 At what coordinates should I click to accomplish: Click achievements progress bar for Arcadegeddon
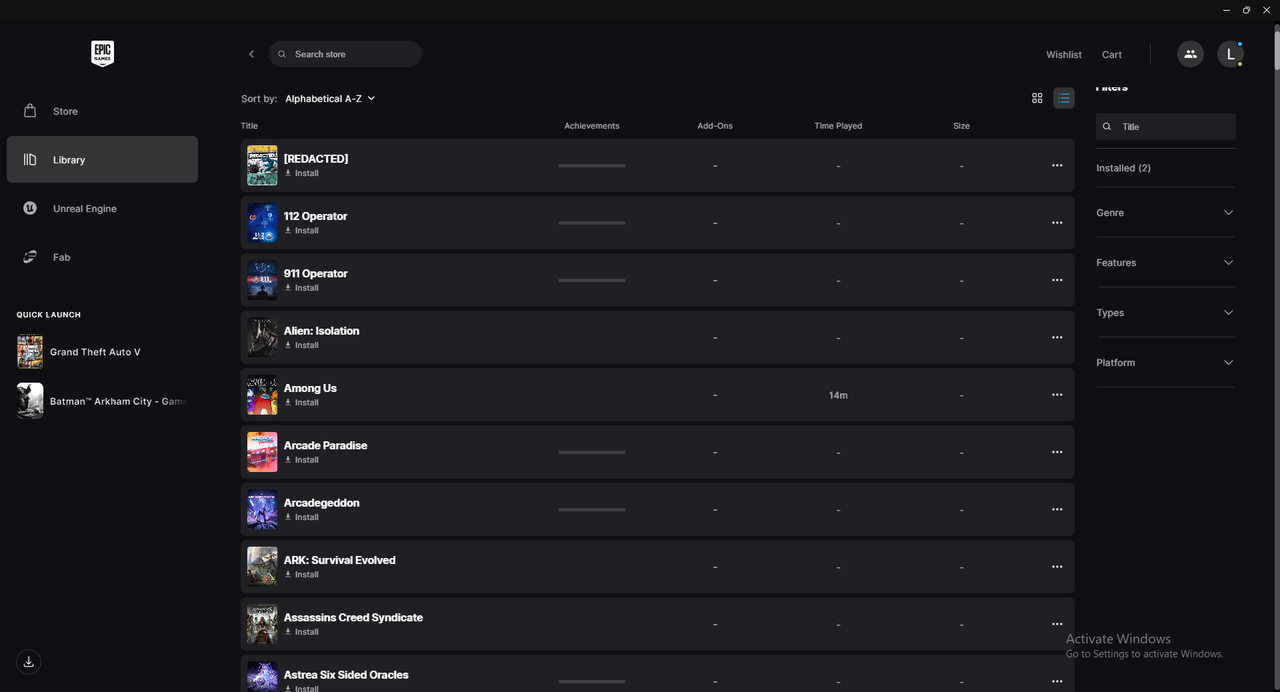click(x=592, y=510)
